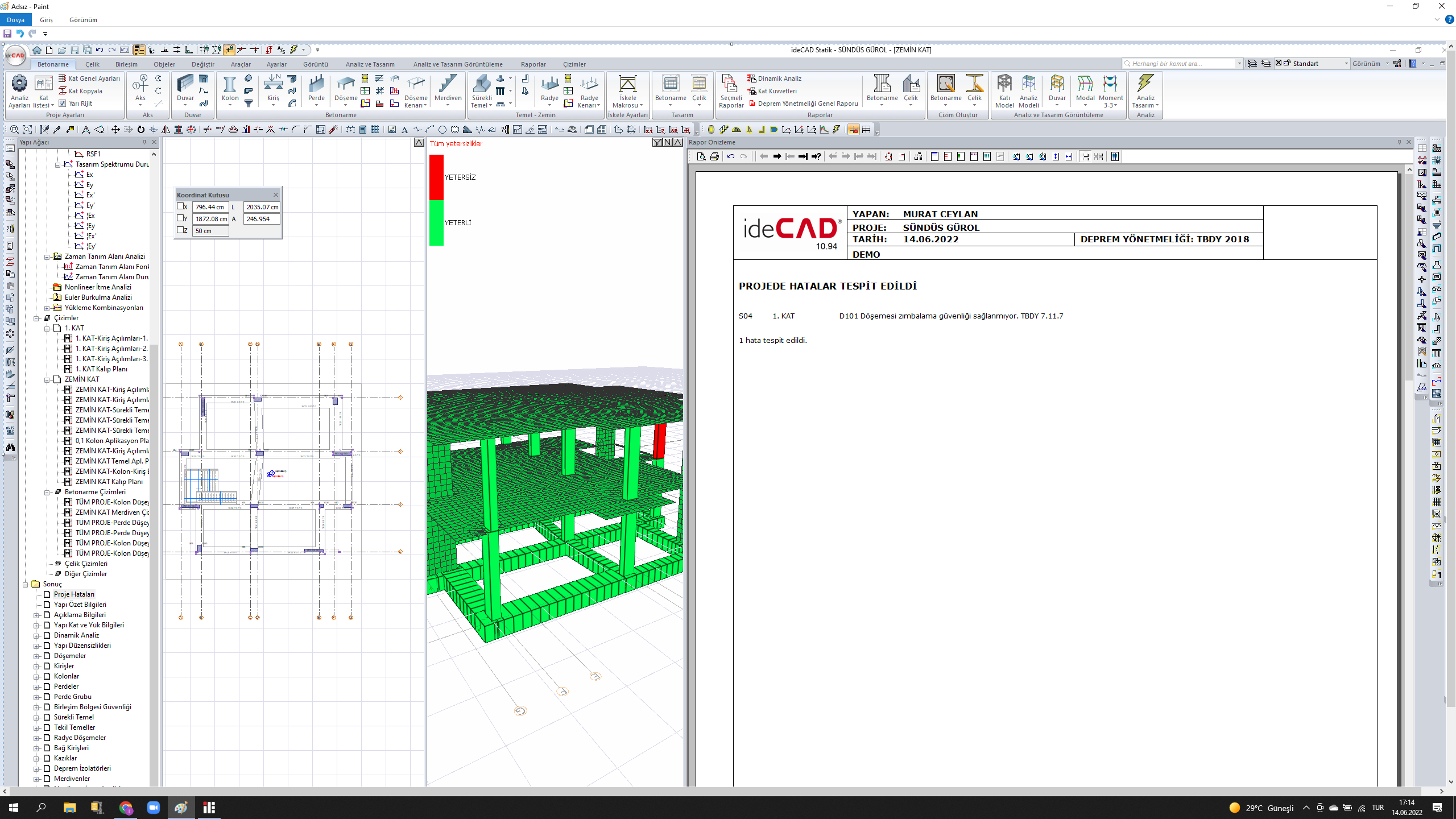Go to next report page arrow
This screenshot has width=1456, height=819.
(x=777, y=156)
